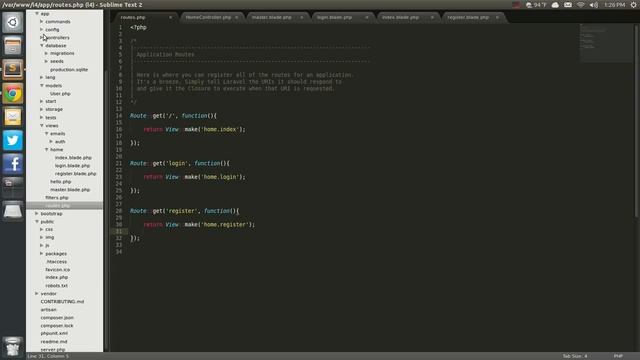The width and height of the screenshot is (640, 360).
Task: Click the clock showing 1:26 PM
Action: pyautogui.click(x=614, y=5)
